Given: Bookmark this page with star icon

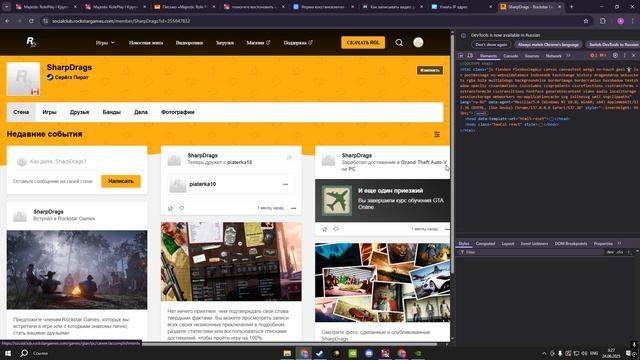Looking at the screenshot, I should 586,21.
